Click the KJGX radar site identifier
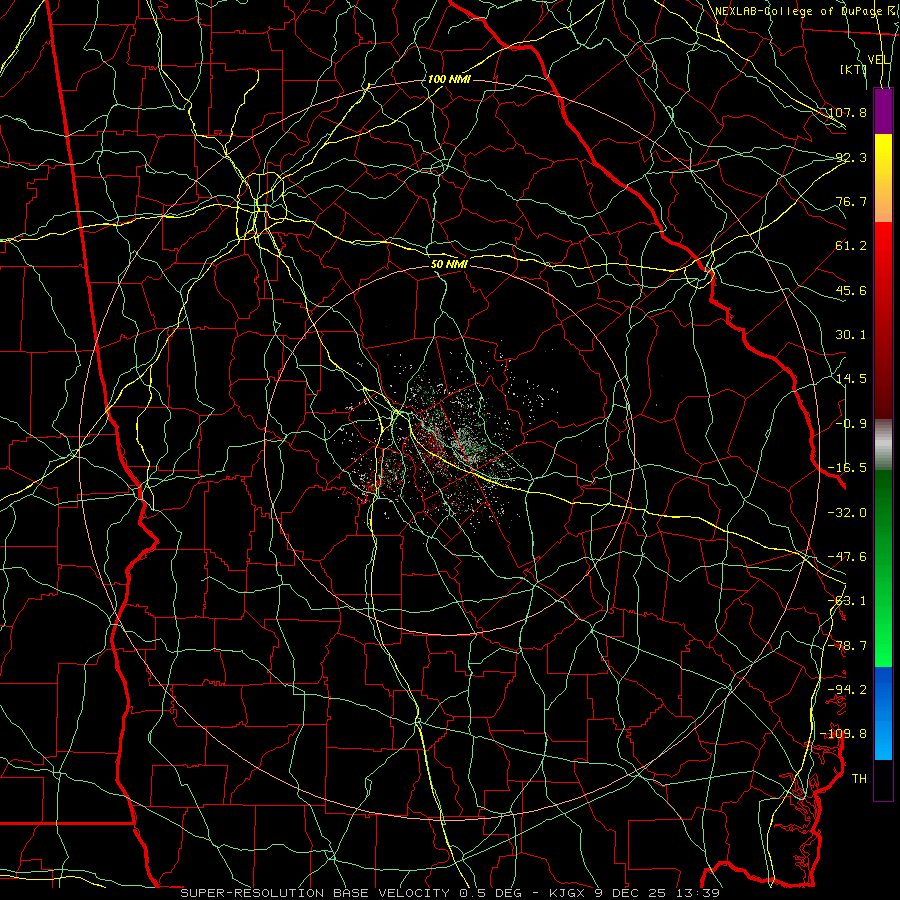Viewport: 900px width, 900px height. pos(568,893)
